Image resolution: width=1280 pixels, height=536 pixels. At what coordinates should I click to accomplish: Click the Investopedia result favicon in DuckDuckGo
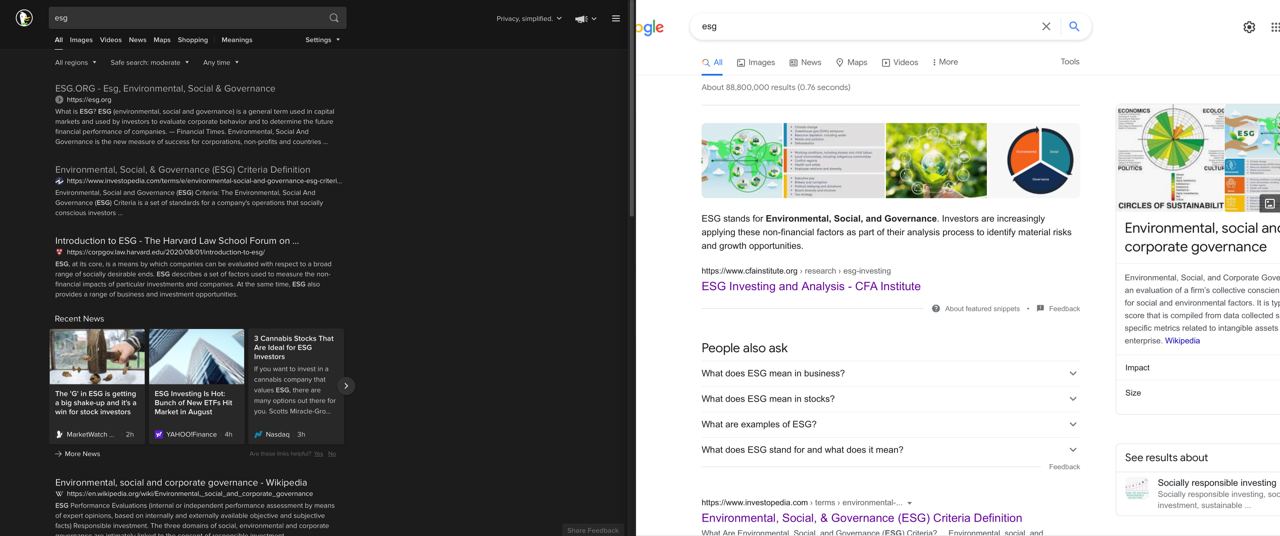click(x=59, y=181)
